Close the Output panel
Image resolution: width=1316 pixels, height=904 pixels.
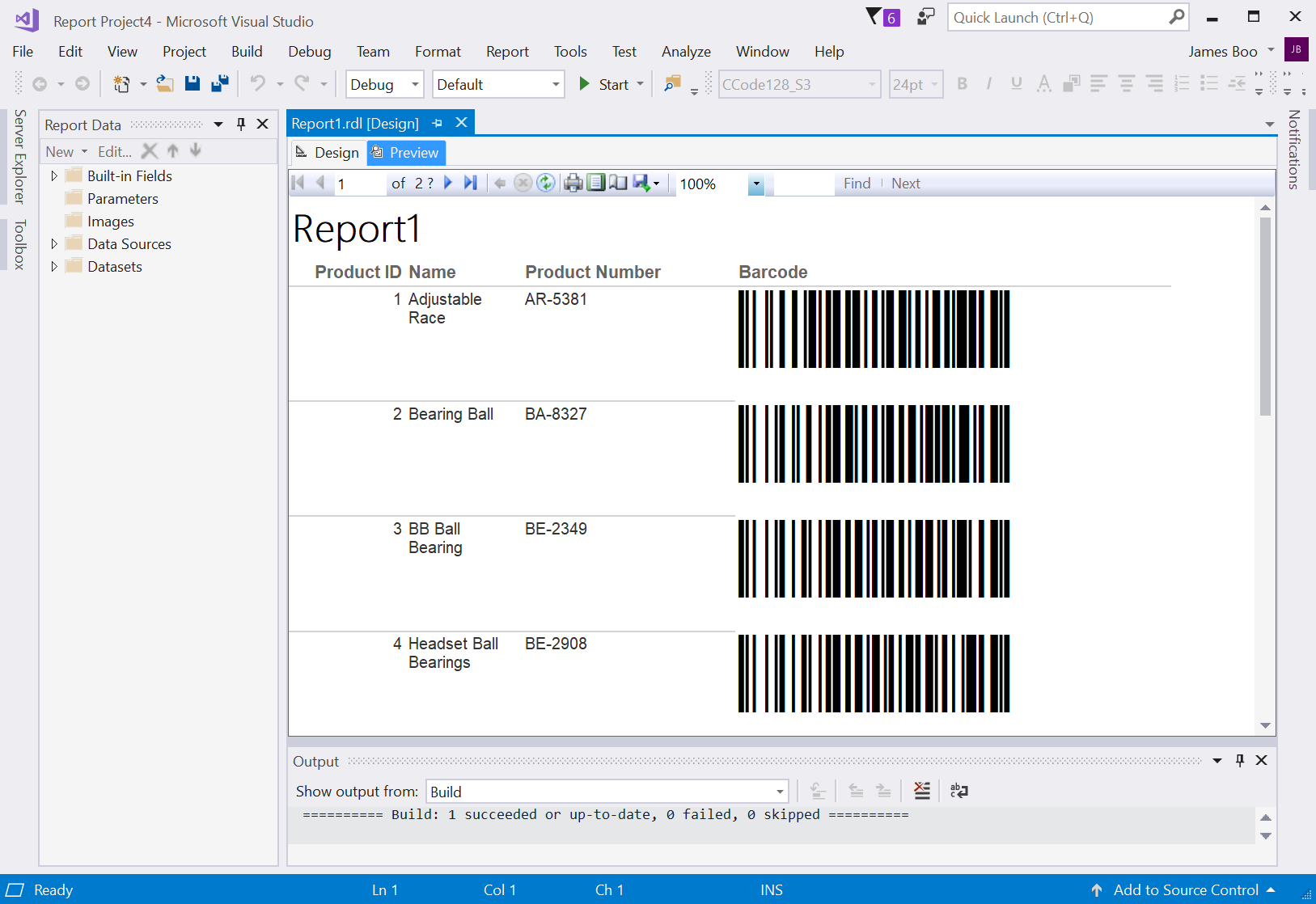click(x=1261, y=761)
